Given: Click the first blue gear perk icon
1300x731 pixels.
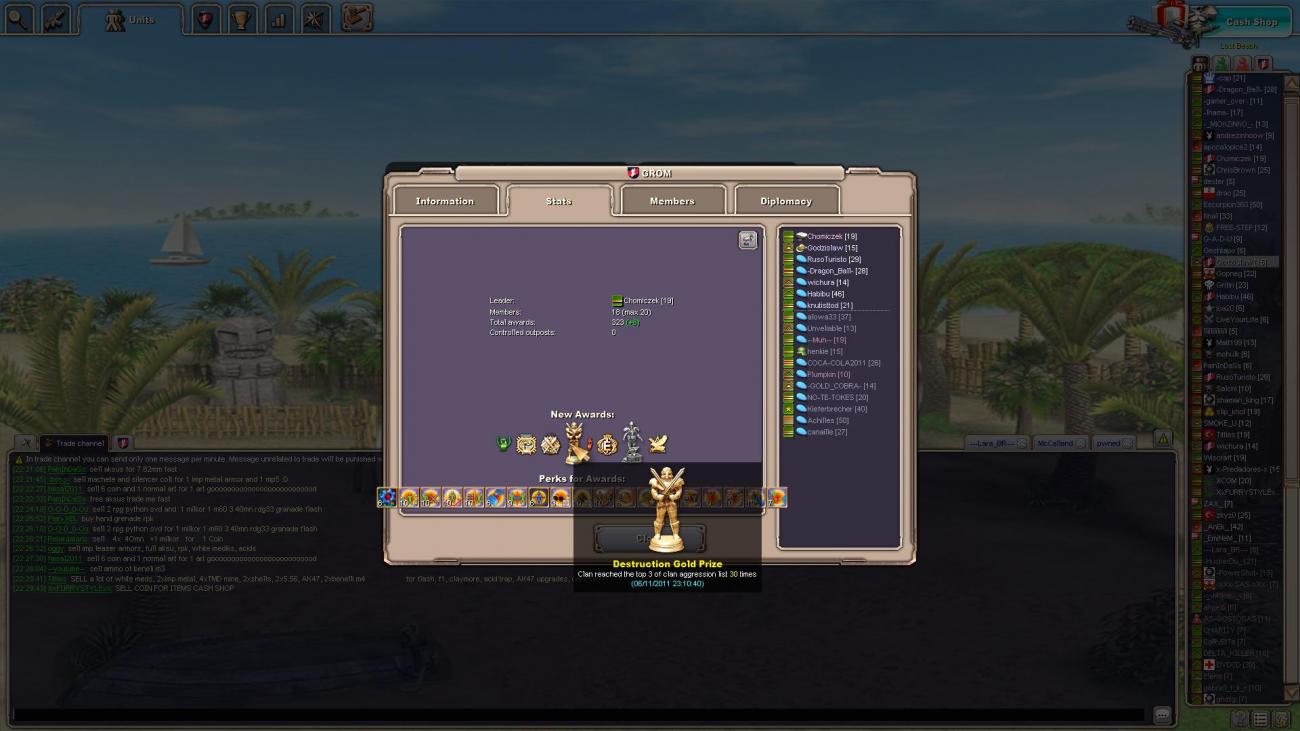Looking at the screenshot, I should click(387, 497).
